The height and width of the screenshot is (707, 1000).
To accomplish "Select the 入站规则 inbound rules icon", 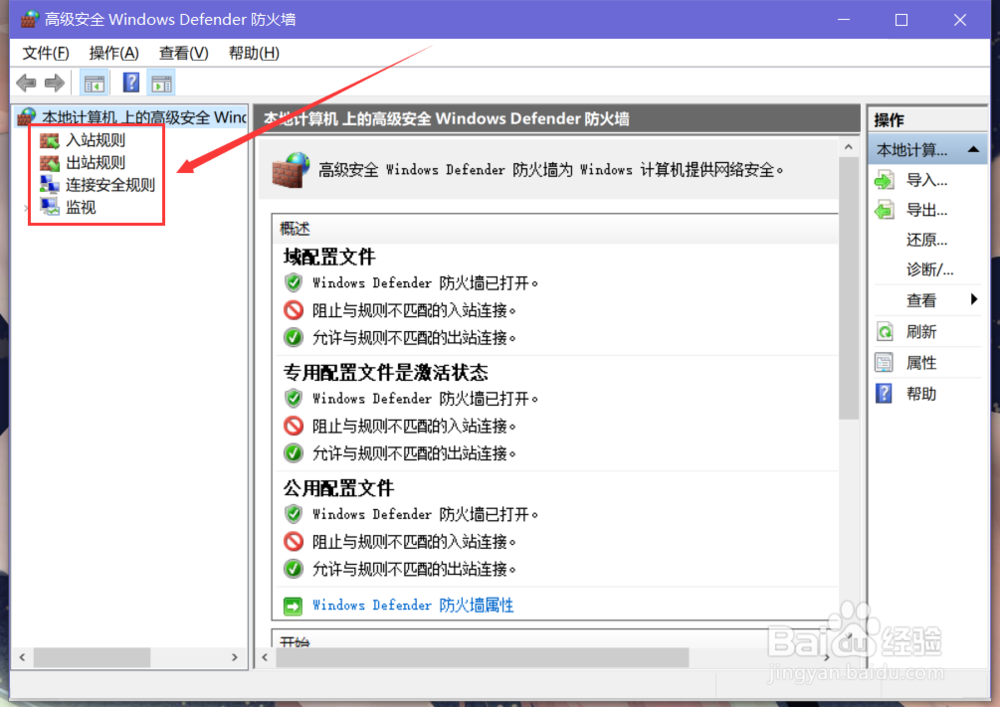I will pos(49,140).
